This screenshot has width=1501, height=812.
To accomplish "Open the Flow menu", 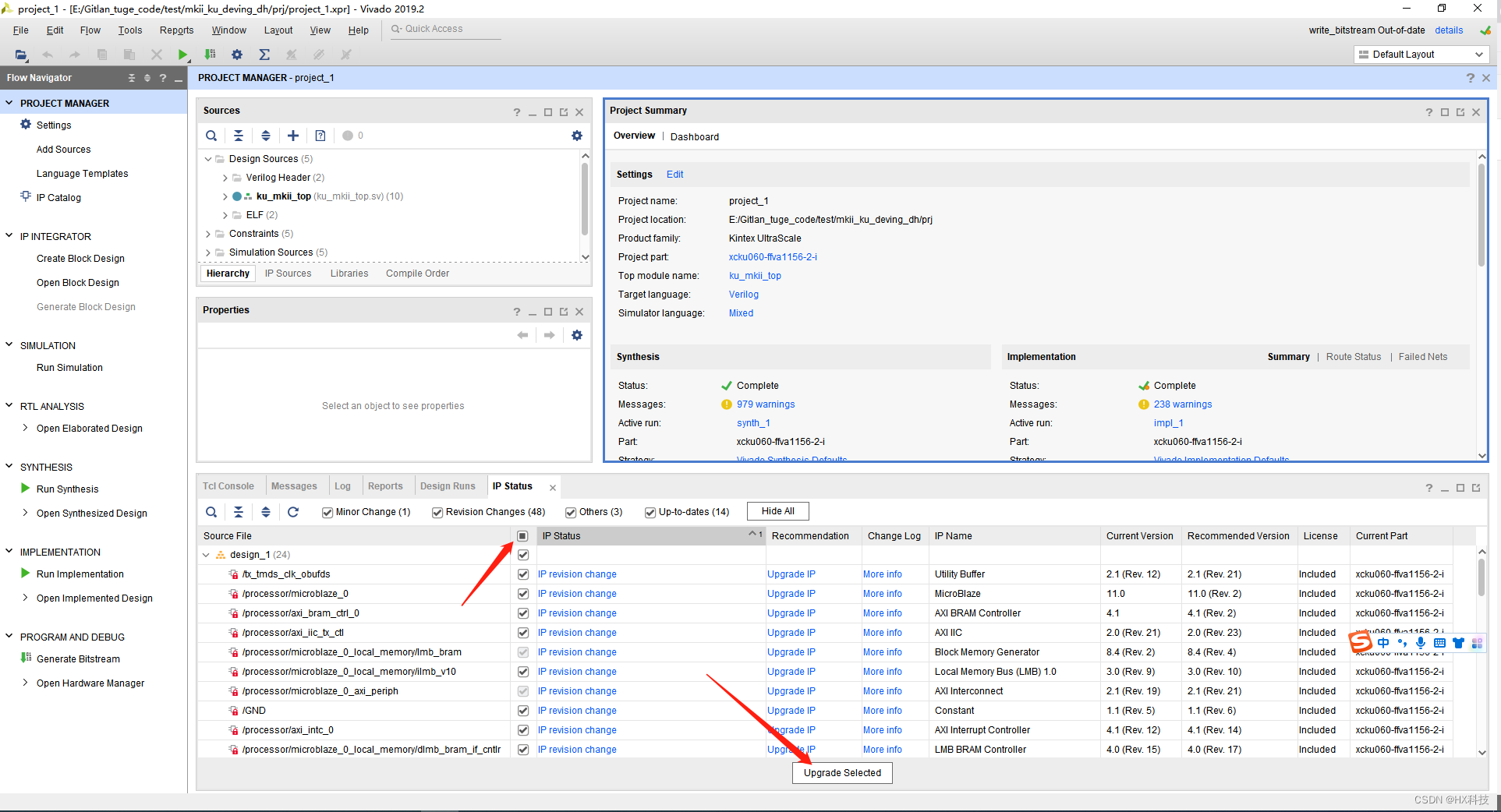I will 90,30.
